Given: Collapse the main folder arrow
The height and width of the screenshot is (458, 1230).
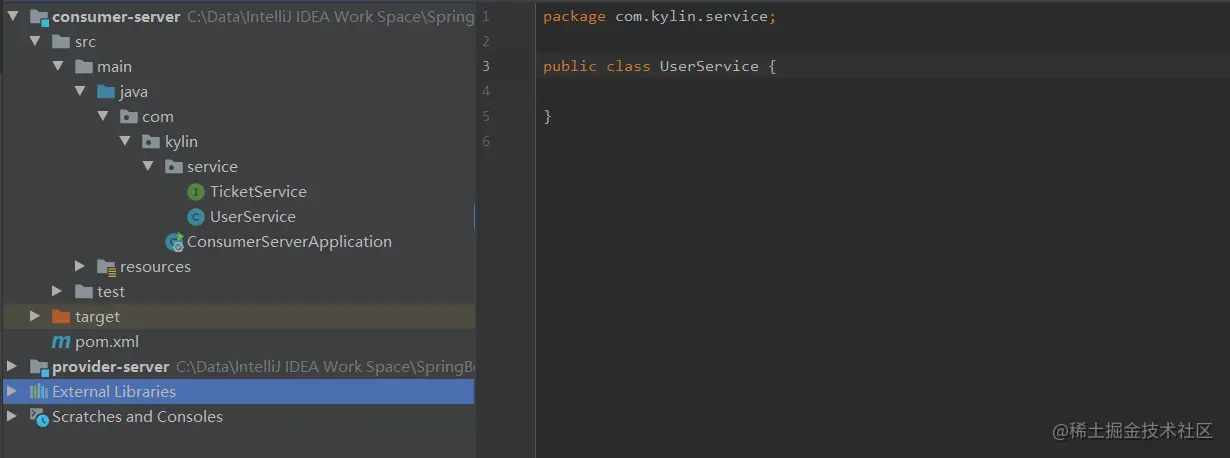Looking at the screenshot, I should click(57, 67).
